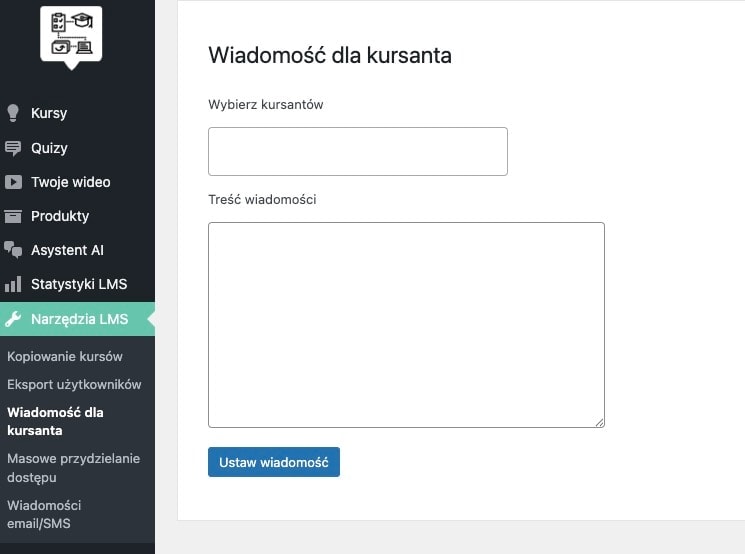Open Wiadomości email/SMS submenu link
The image size is (745, 554).
(44, 514)
